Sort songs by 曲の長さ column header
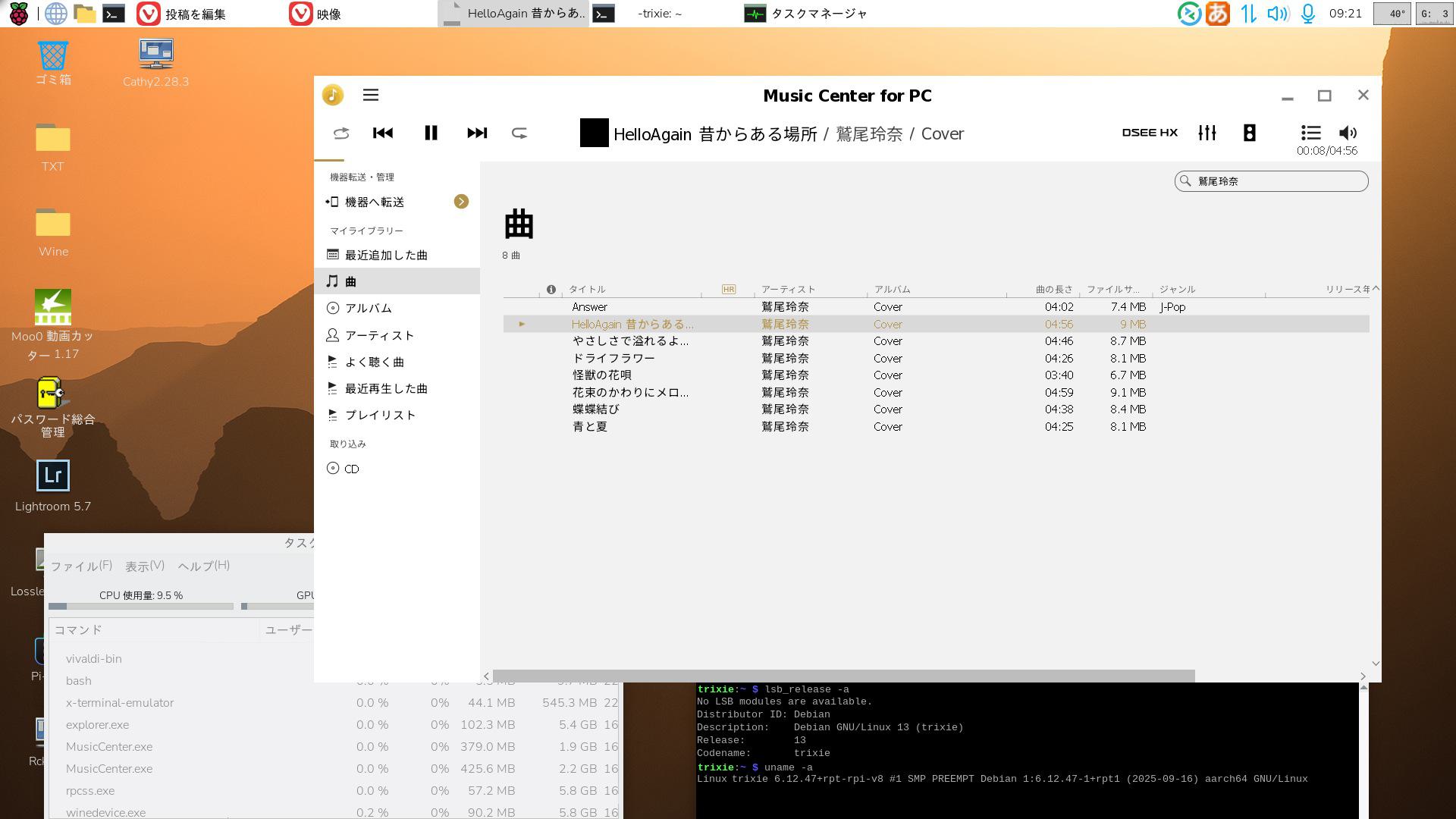Viewport: 1456px width, 819px height. (1054, 289)
